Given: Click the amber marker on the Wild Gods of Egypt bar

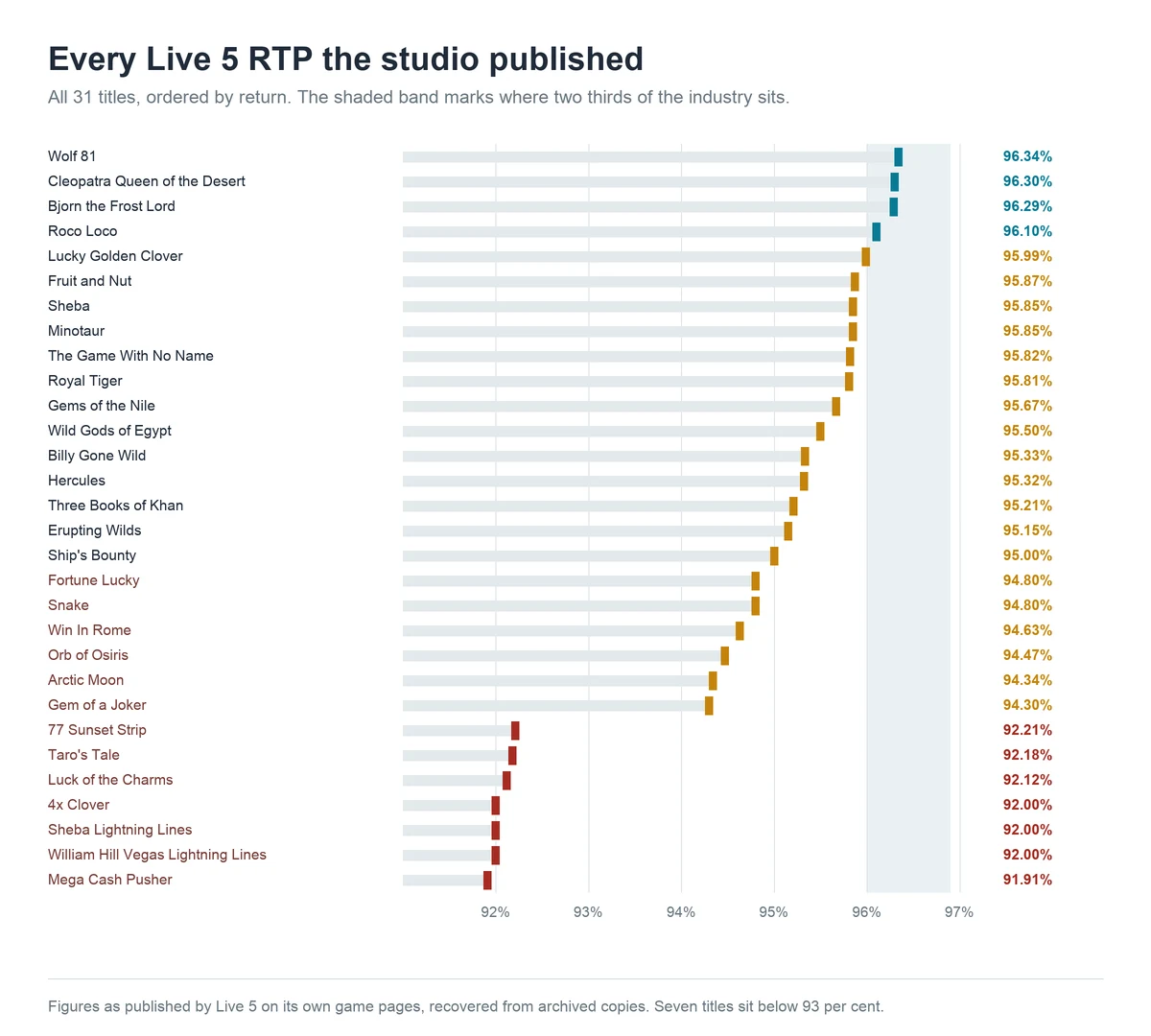Looking at the screenshot, I should 820,432.
